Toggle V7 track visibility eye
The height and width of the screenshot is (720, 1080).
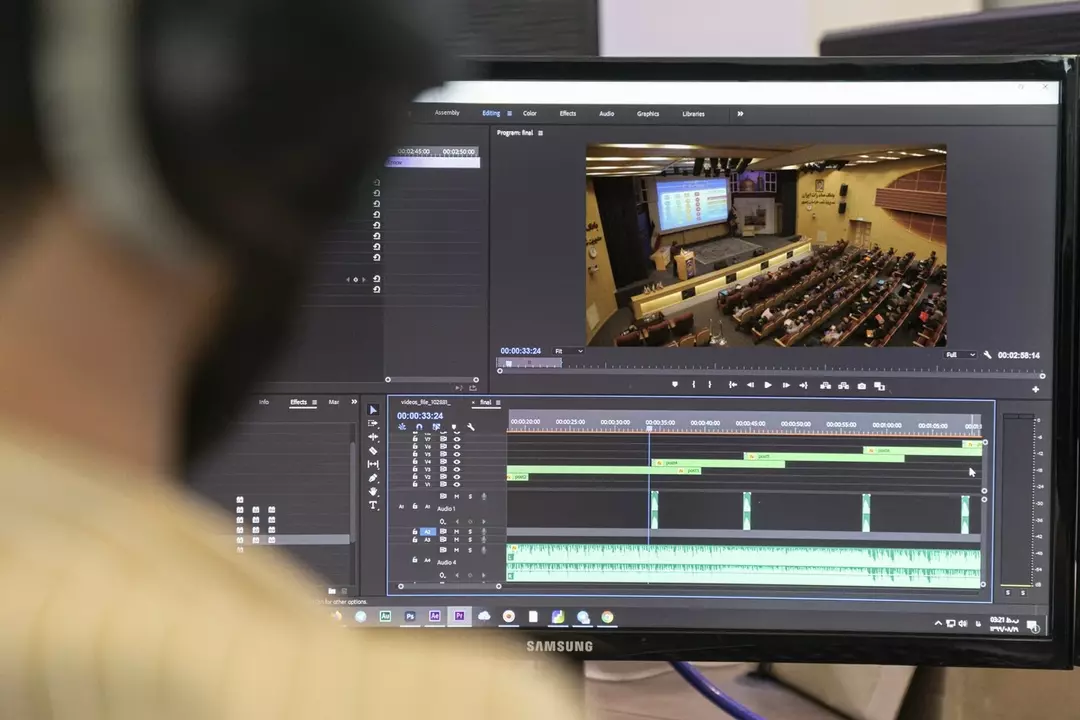457,438
